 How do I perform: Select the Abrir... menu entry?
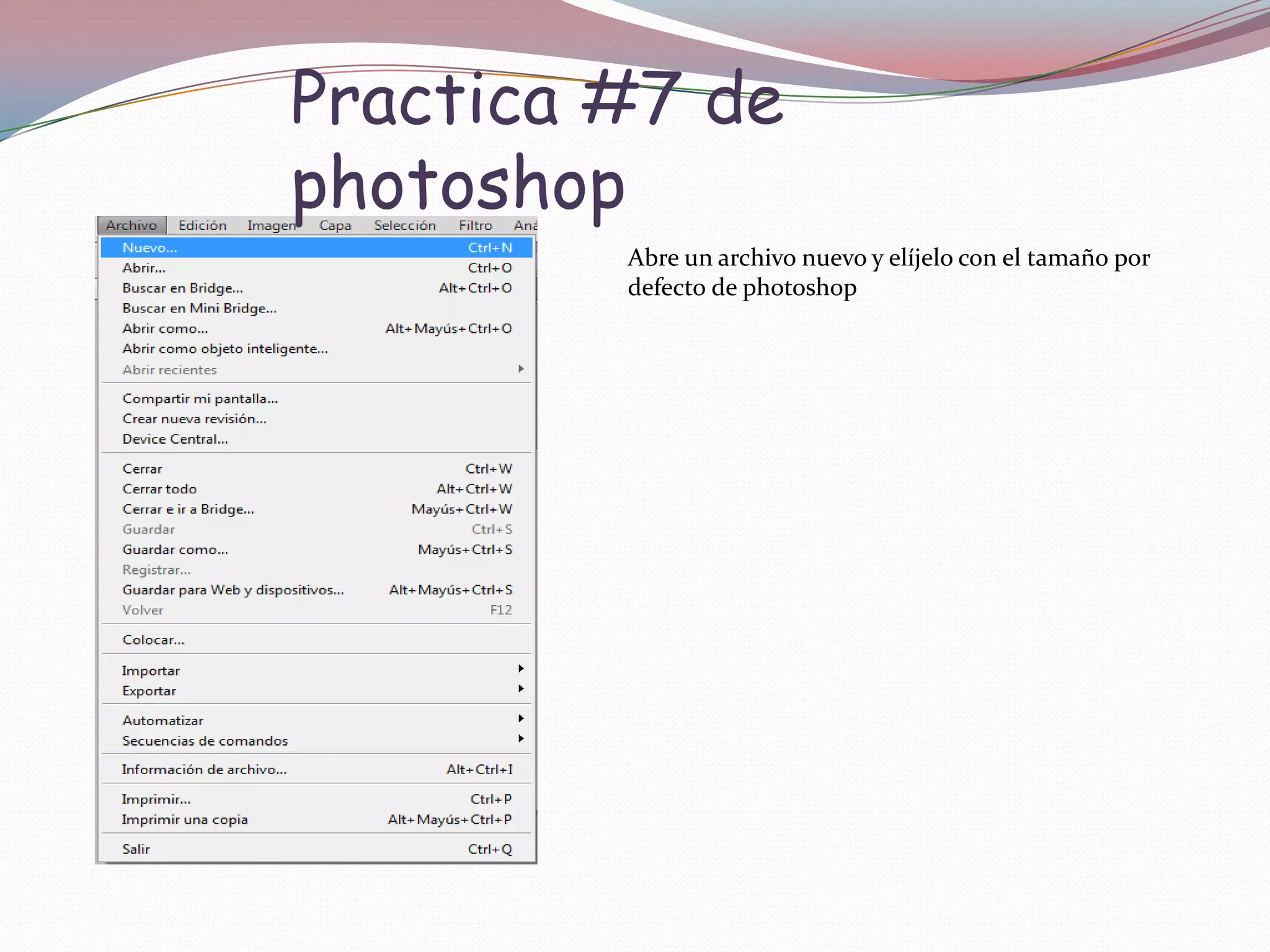click(144, 268)
